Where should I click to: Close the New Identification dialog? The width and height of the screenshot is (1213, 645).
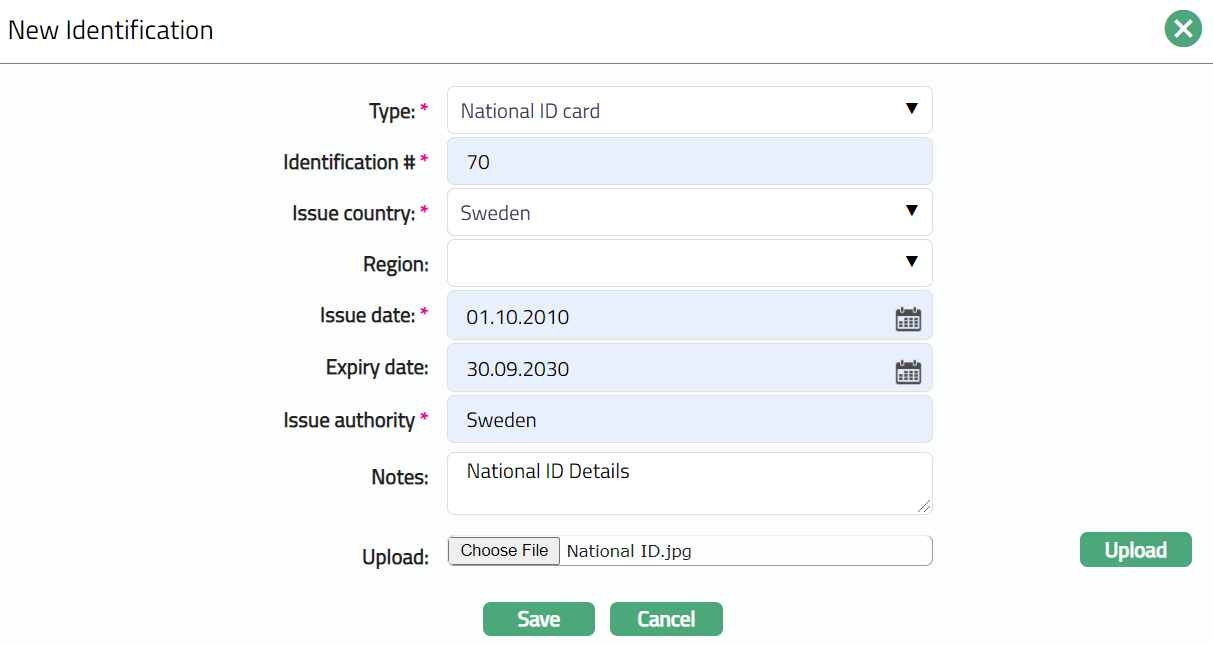pyautogui.click(x=1182, y=29)
